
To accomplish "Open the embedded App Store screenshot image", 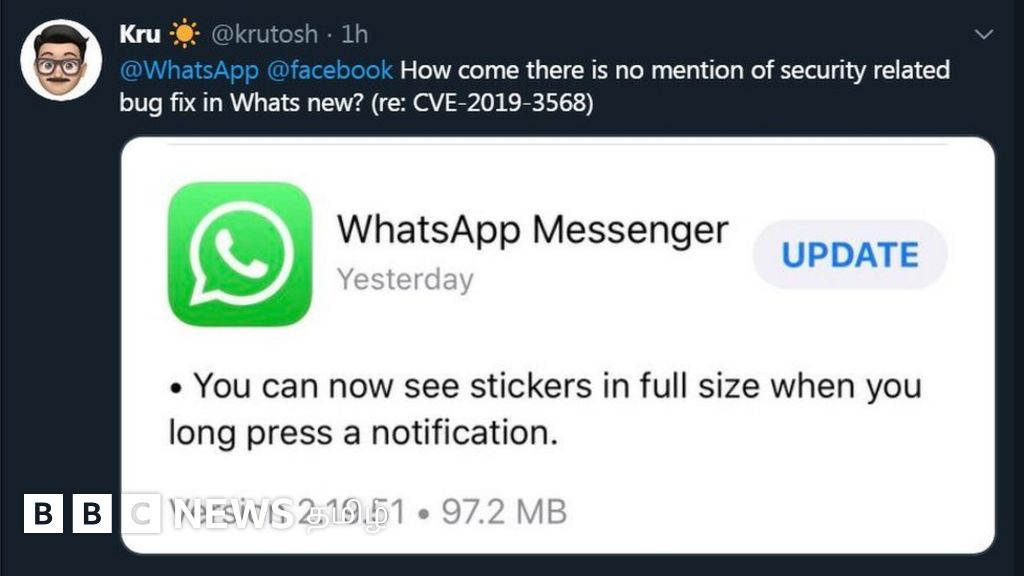I will (x=558, y=345).
